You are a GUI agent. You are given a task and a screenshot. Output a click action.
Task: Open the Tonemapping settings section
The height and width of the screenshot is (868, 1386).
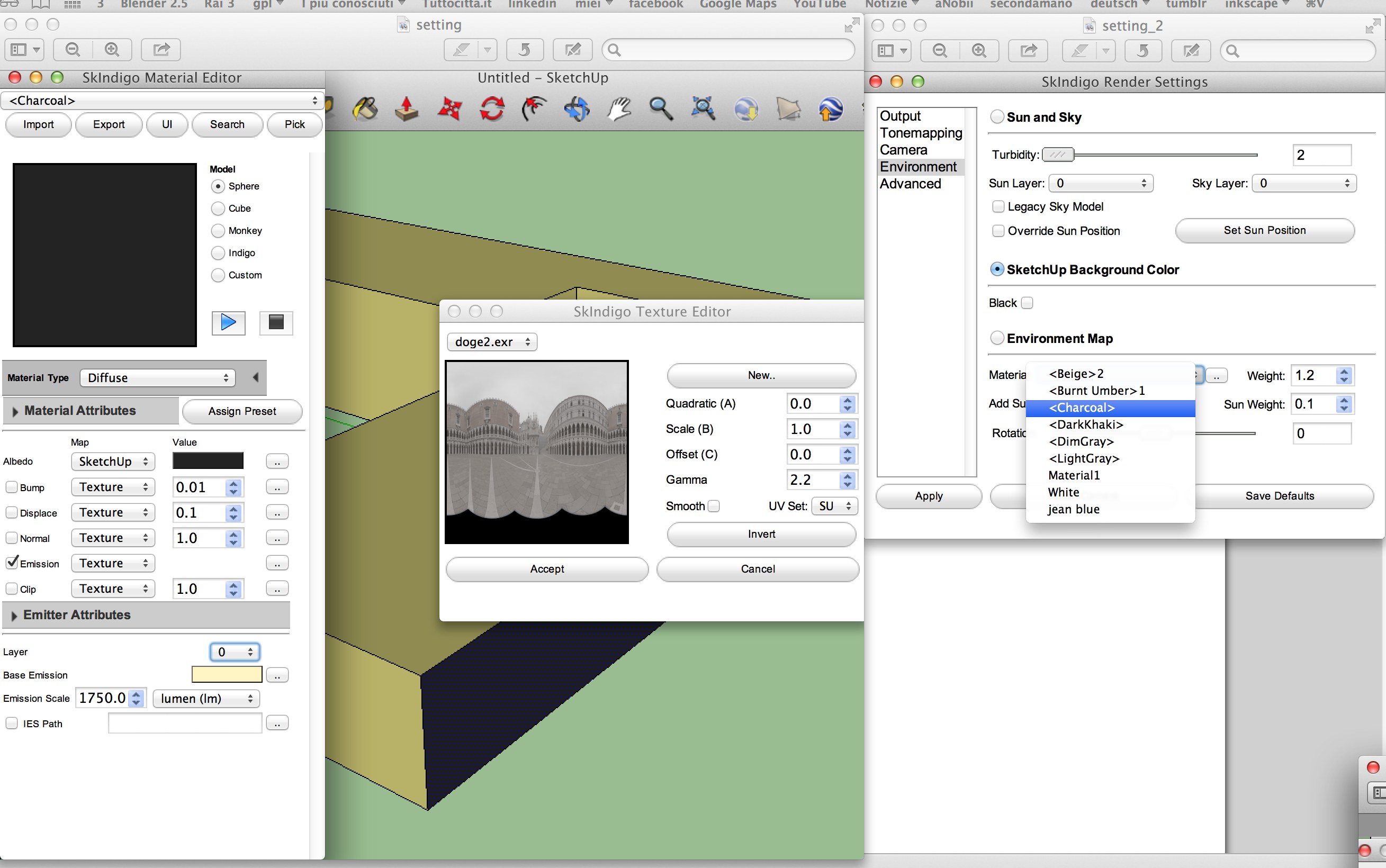coord(920,133)
